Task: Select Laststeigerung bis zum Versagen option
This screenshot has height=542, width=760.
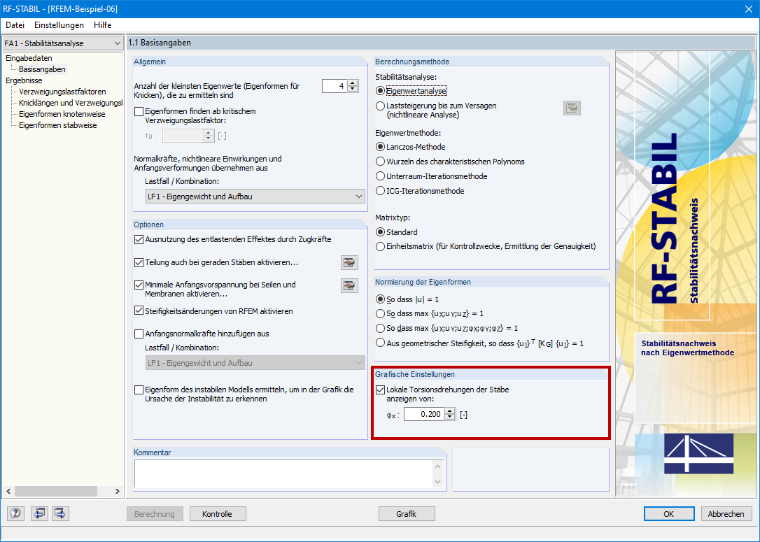Action: (380, 106)
